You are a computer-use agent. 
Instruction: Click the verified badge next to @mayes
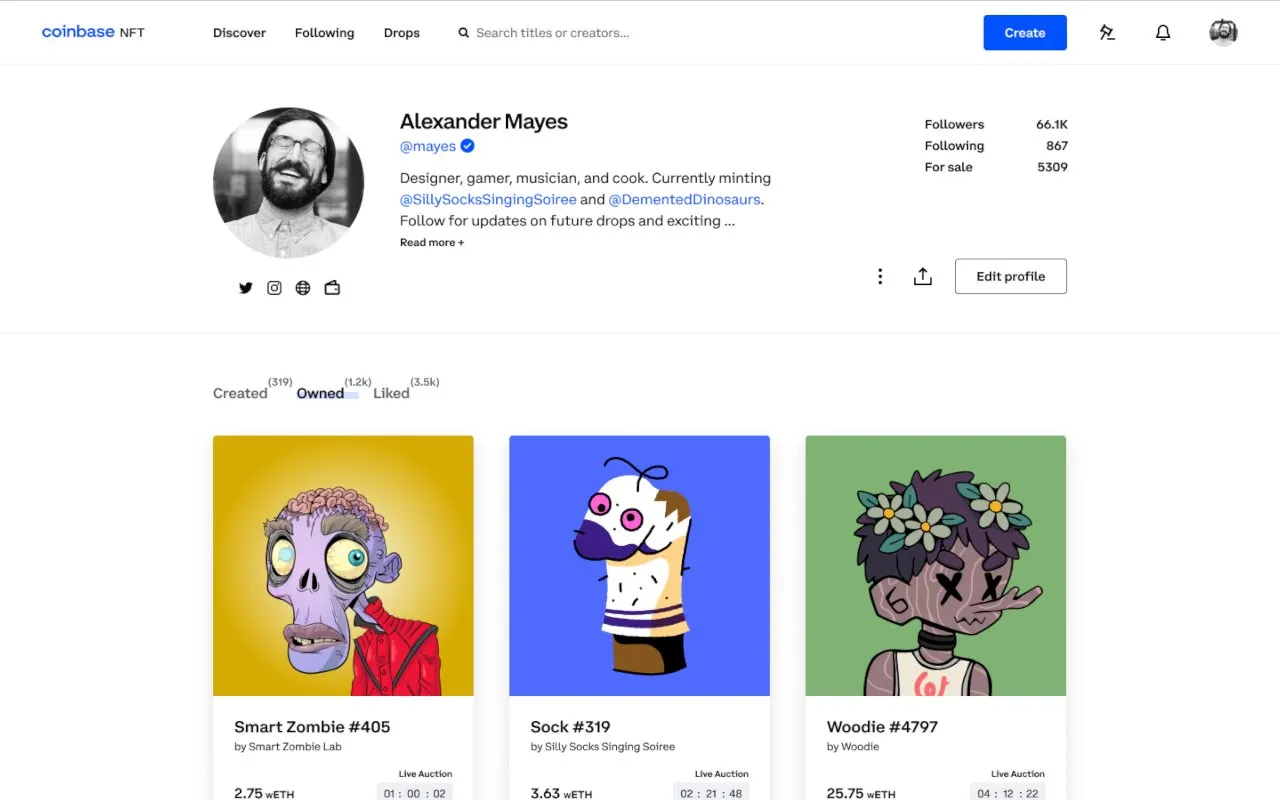click(467, 146)
